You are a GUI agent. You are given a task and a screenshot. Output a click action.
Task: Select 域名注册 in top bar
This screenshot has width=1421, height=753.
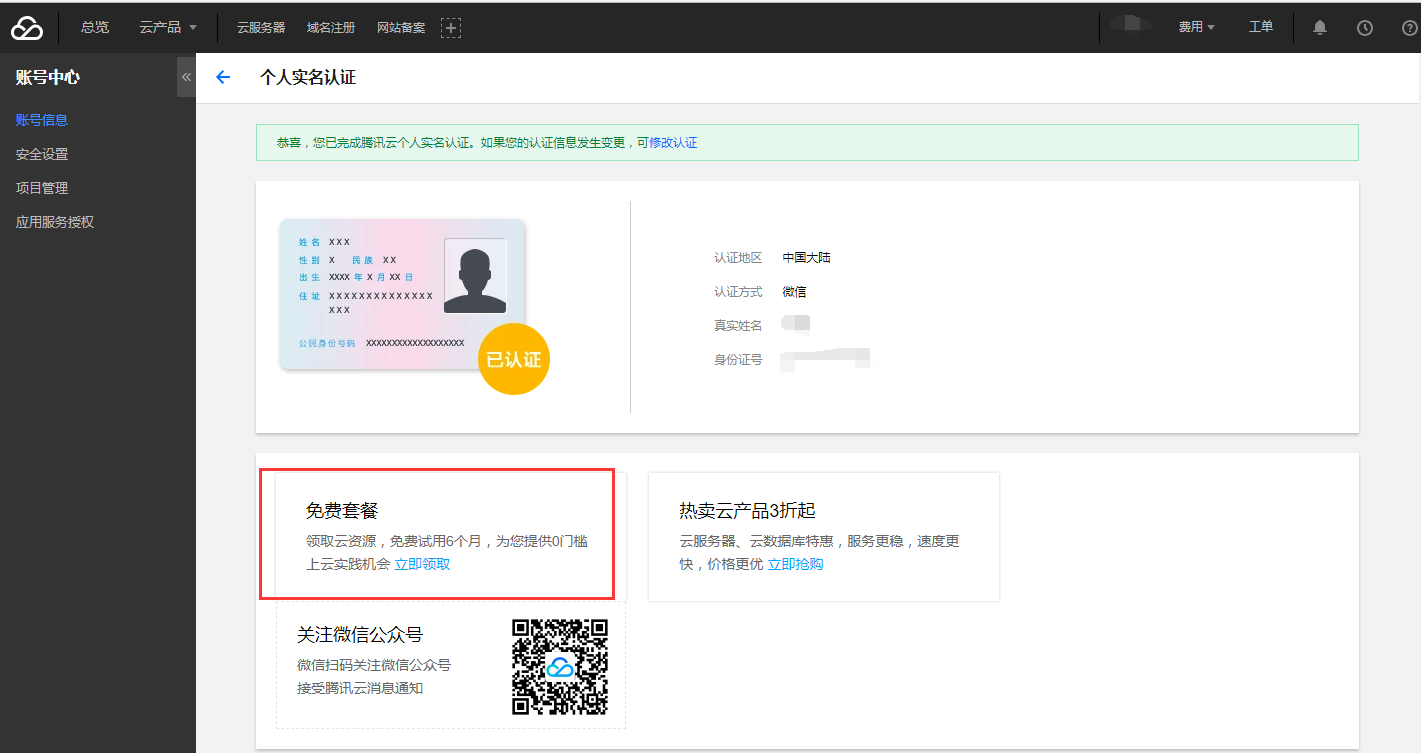click(x=331, y=28)
